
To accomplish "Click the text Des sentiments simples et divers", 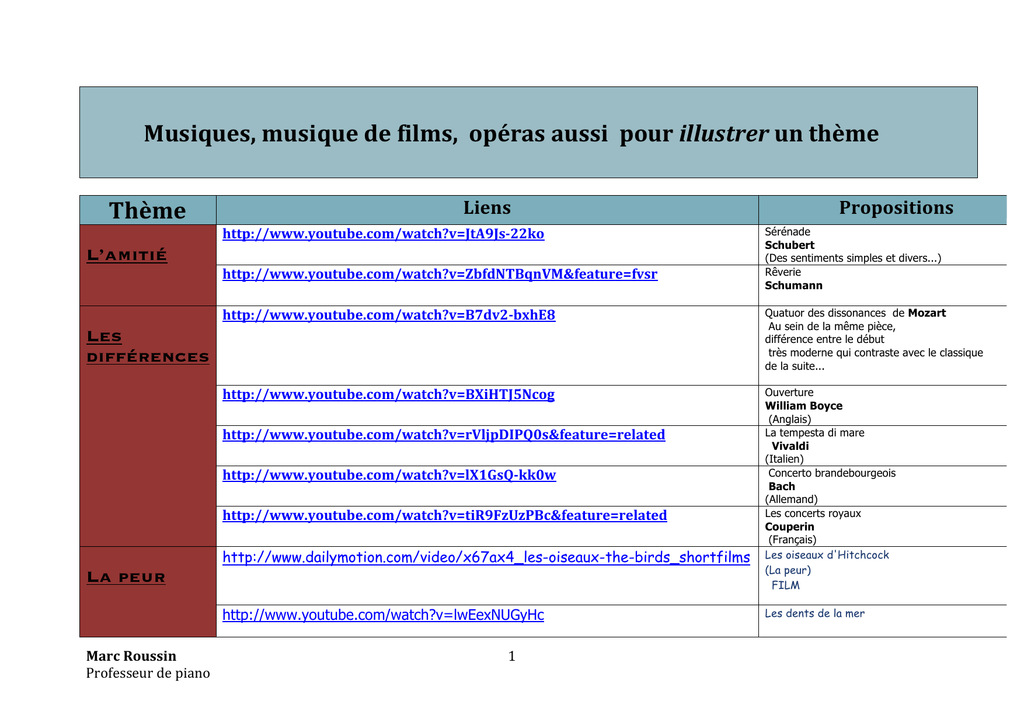I will (853, 258).
